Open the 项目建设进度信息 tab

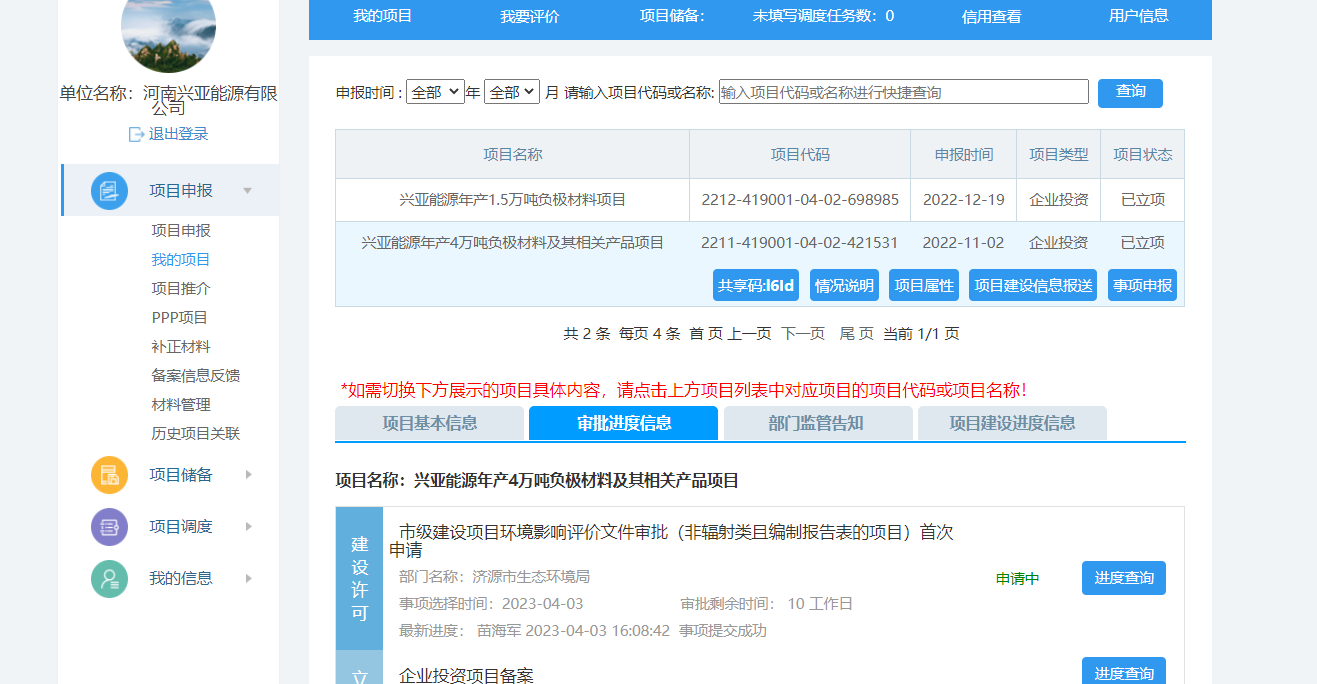click(1011, 423)
